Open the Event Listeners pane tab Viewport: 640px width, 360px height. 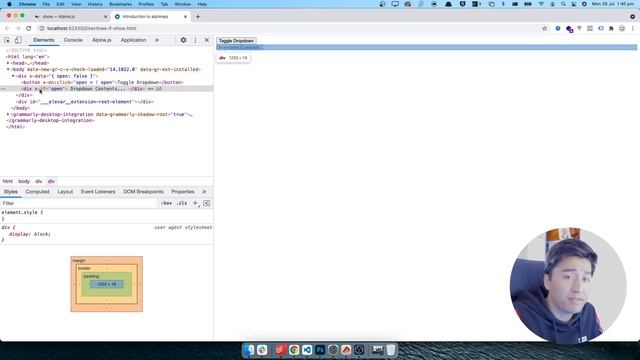click(x=98, y=191)
